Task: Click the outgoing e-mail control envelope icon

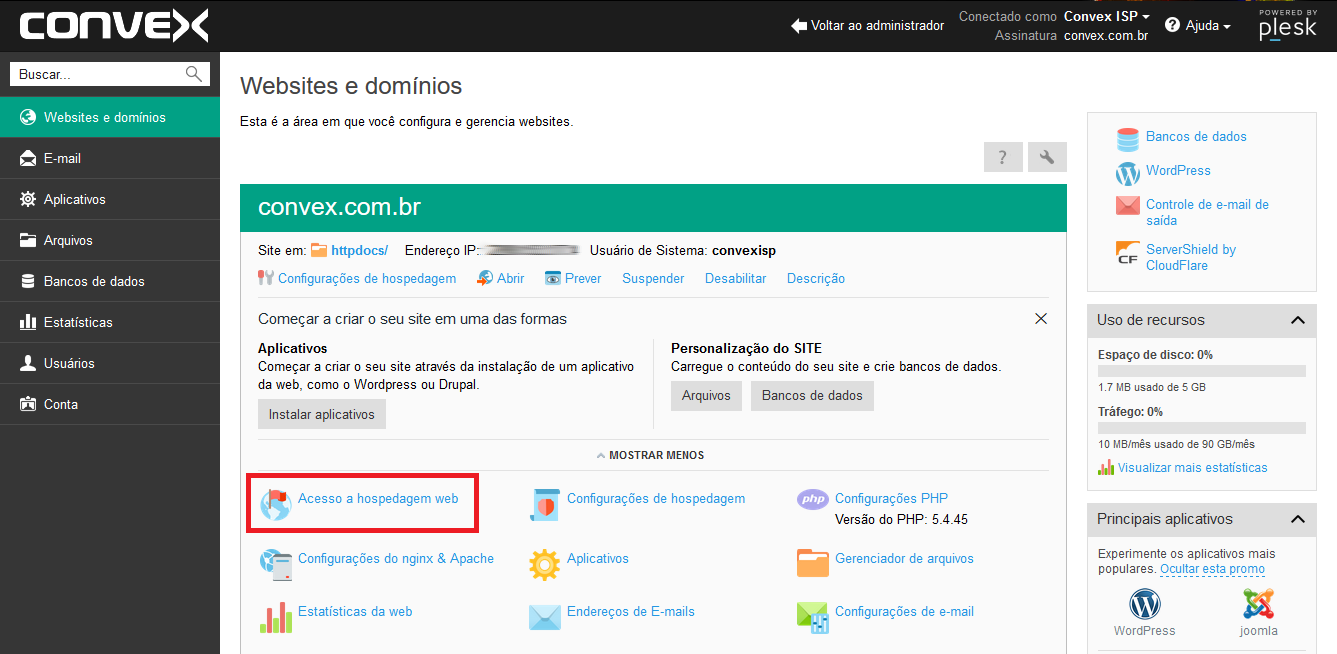Action: (x=1128, y=206)
